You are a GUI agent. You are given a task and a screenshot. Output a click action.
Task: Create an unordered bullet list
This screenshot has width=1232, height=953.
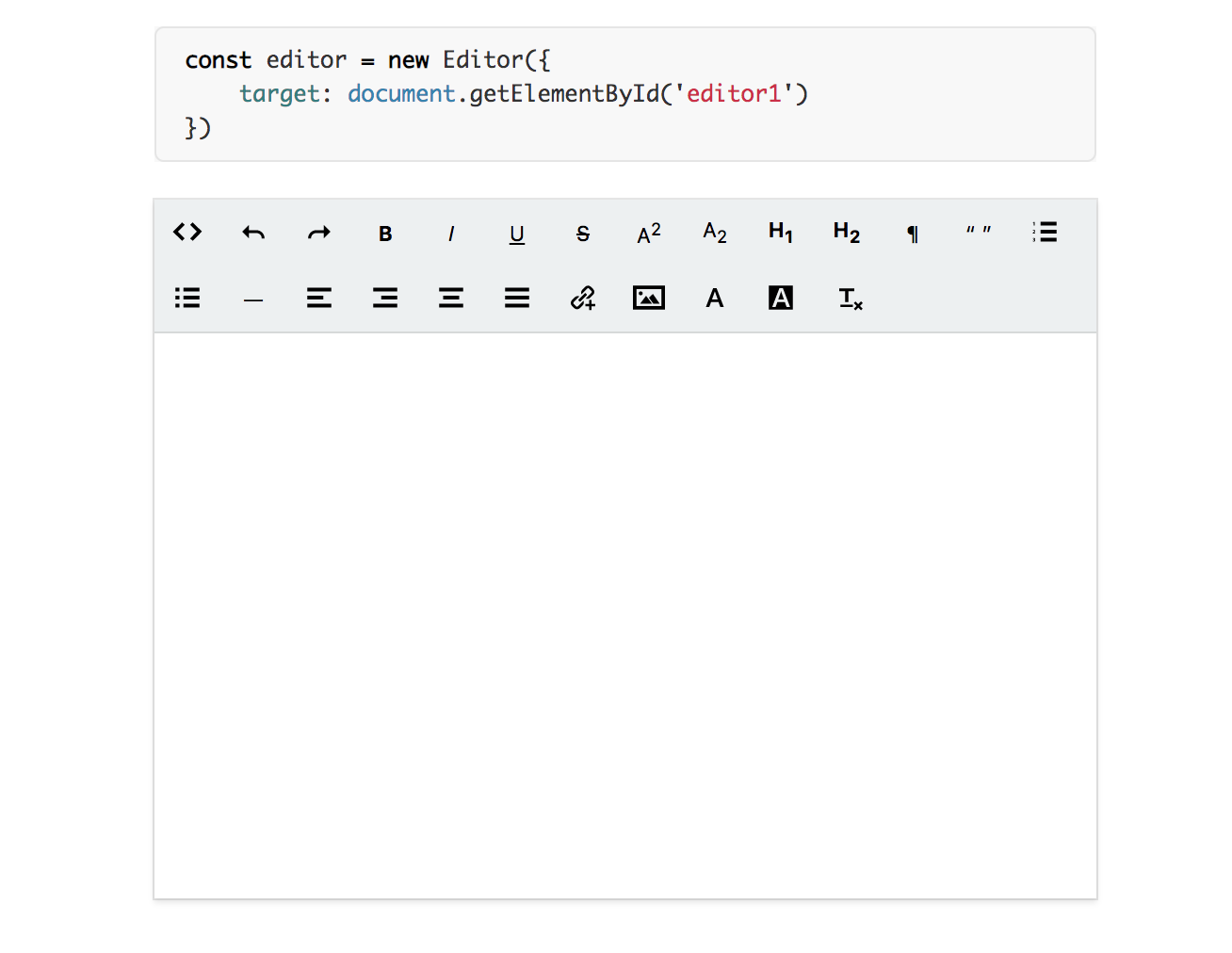(187, 299)
